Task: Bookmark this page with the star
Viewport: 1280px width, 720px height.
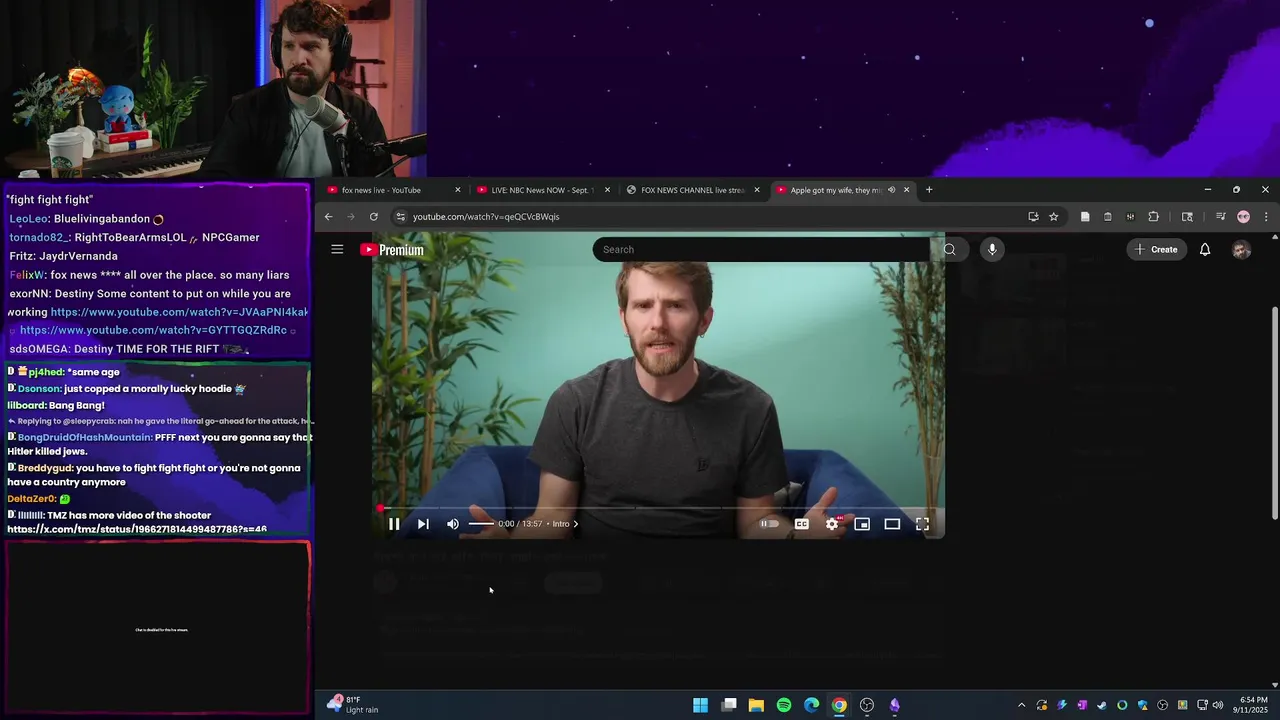Action: [1053, 217]
